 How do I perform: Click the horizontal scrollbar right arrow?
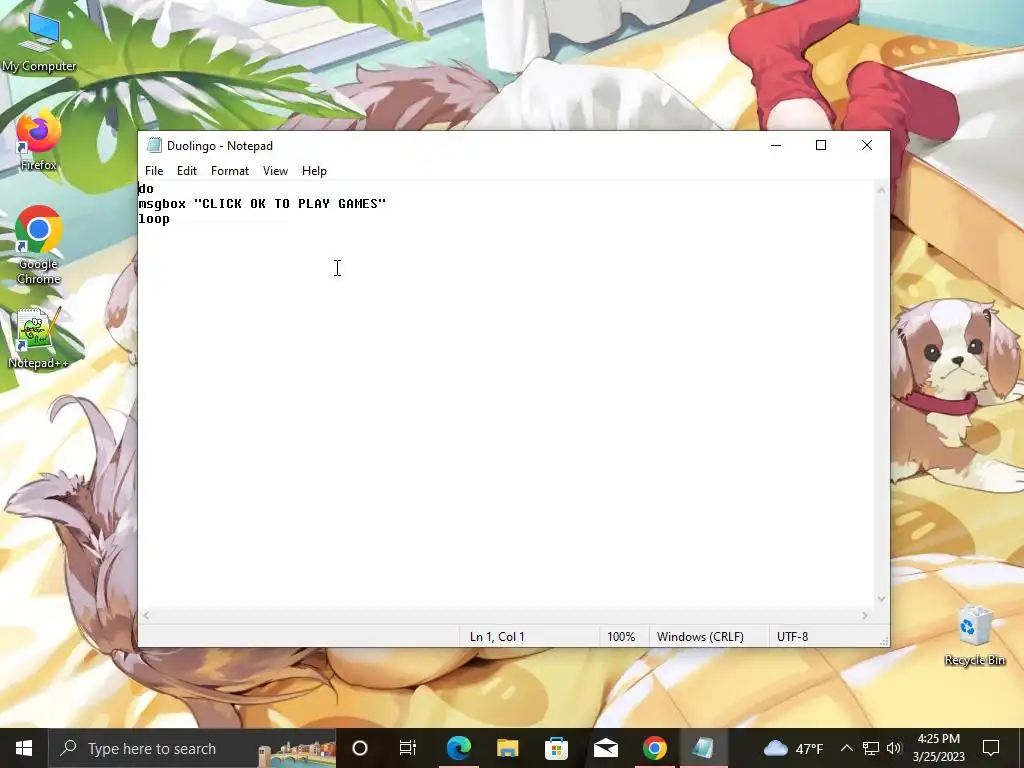click(865, 615)
